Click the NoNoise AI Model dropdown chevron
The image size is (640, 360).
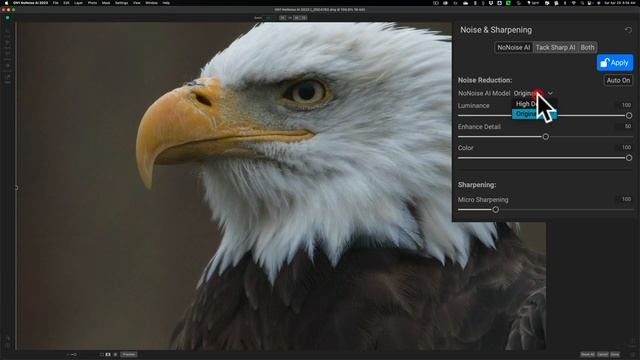pyautogui.click(x=550, y=93)
